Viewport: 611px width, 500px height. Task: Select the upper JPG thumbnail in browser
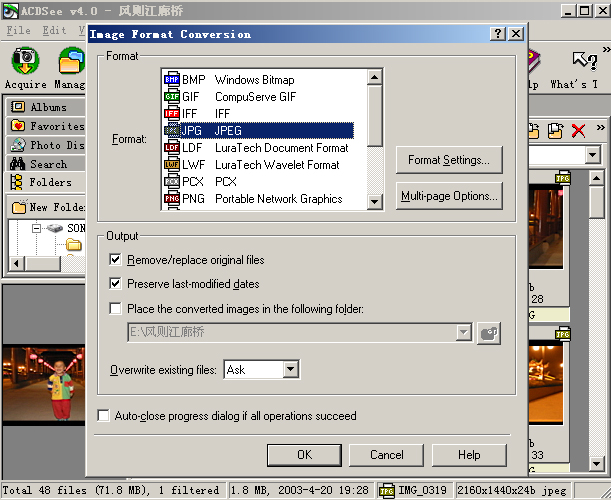546,226
